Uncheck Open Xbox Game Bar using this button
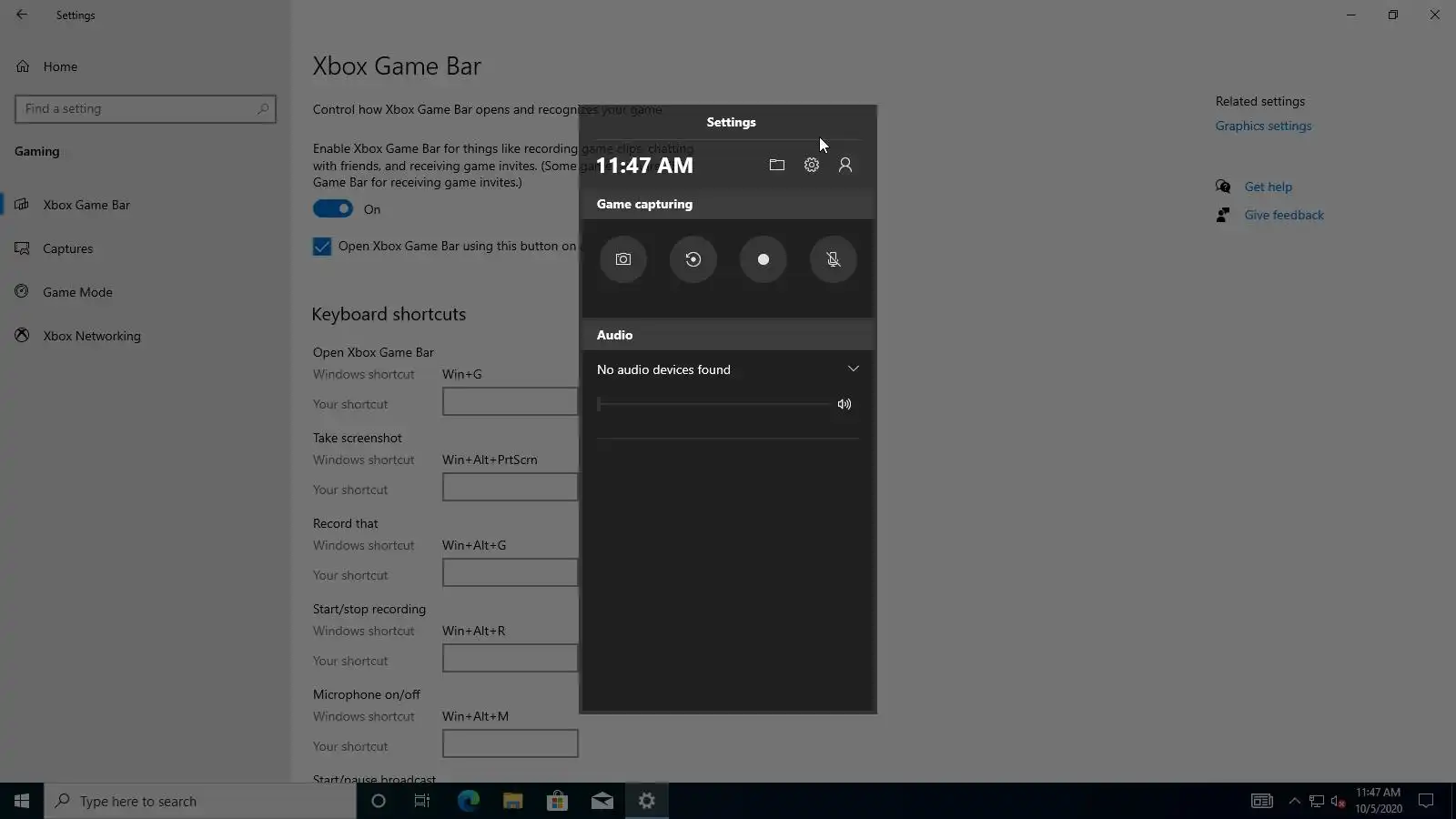This screenshot has height=819, width=1456. coord(322,247)
